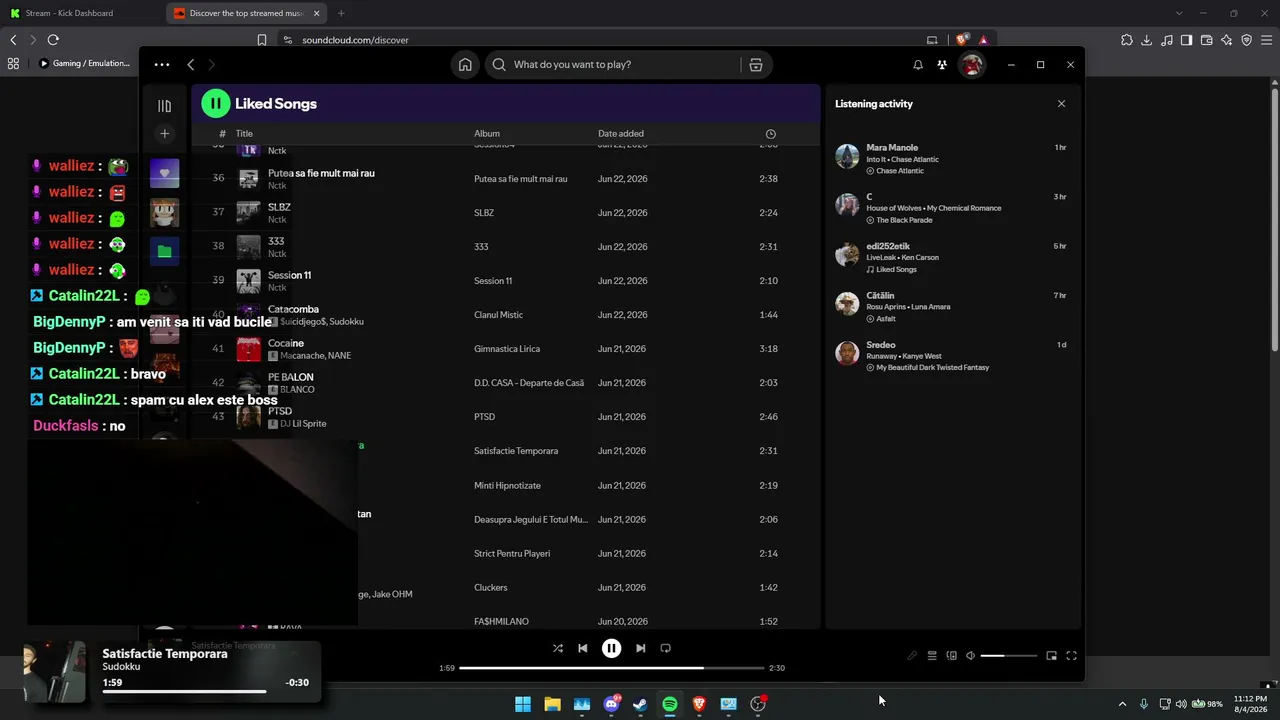This screenshot has height=720, width=1280.
Task: Reload the browser page
Action: (x=53, y=40)
